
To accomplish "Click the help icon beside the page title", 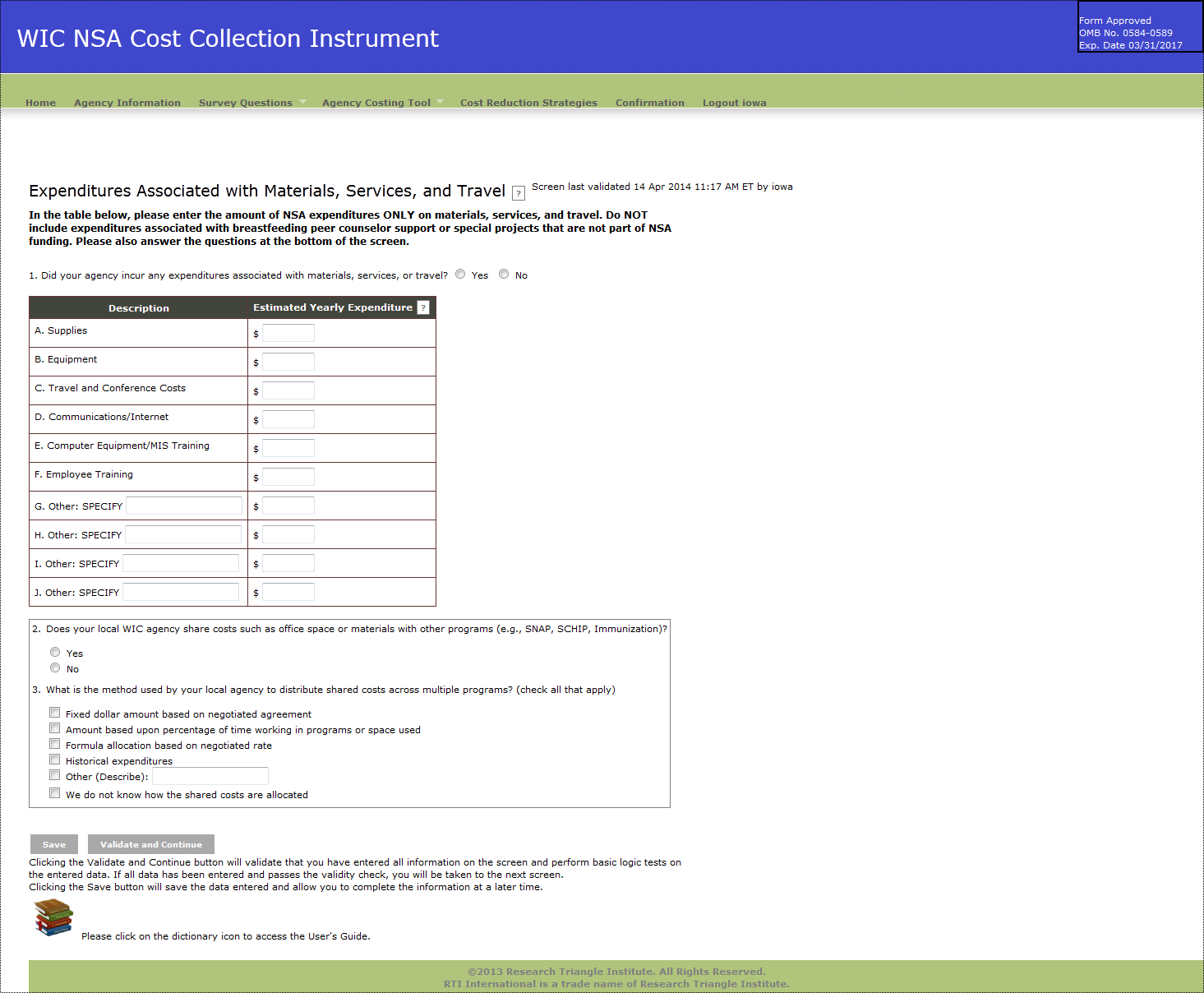I will pos(519,193).
